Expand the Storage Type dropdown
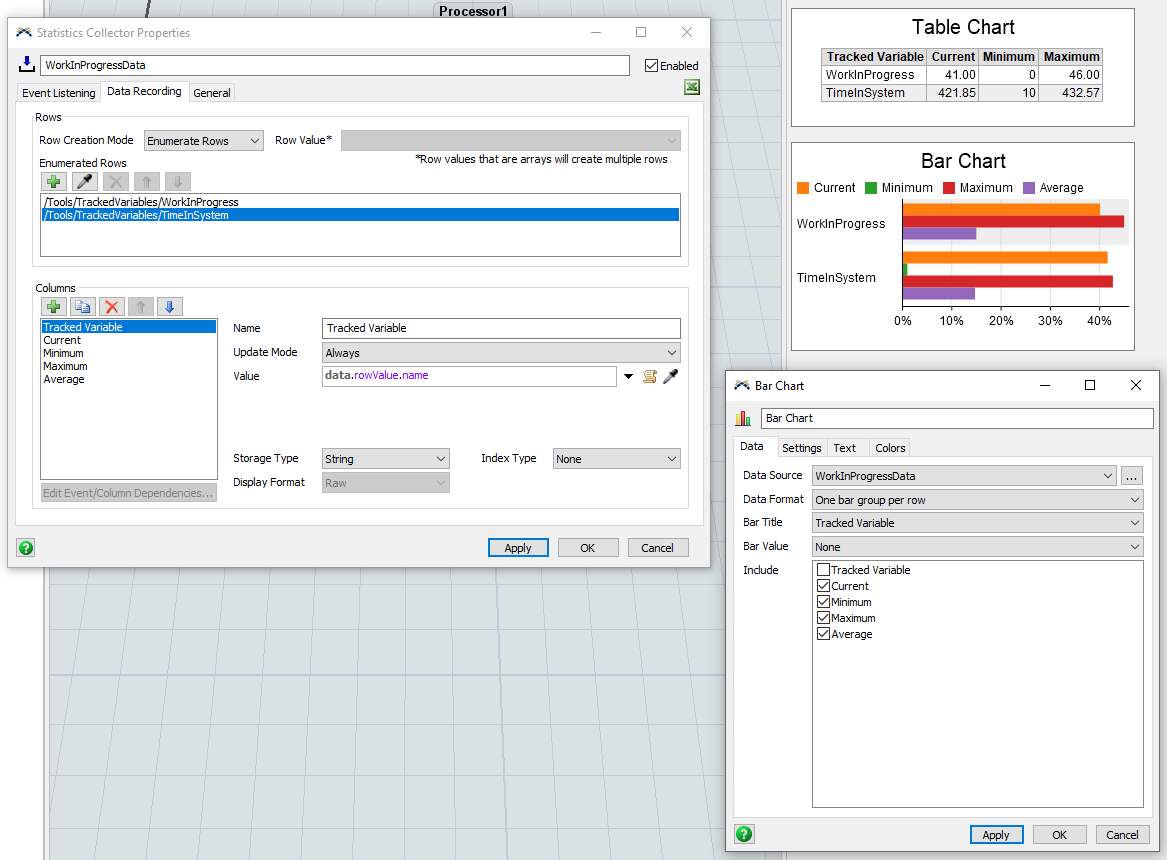The width and height of the screenshot is (1167, 860). [386, 459]
